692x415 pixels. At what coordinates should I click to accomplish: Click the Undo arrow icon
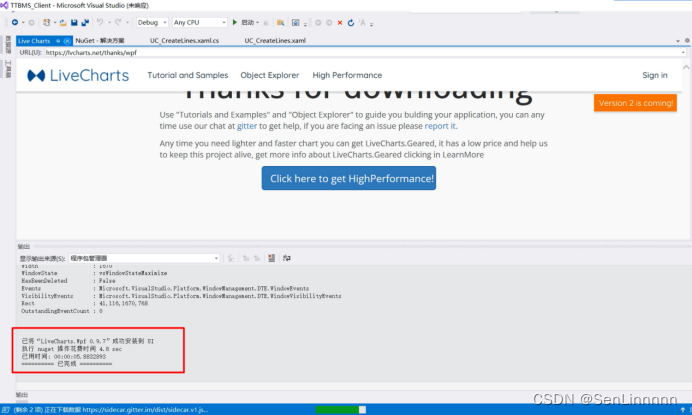click(x=100, y=22)
